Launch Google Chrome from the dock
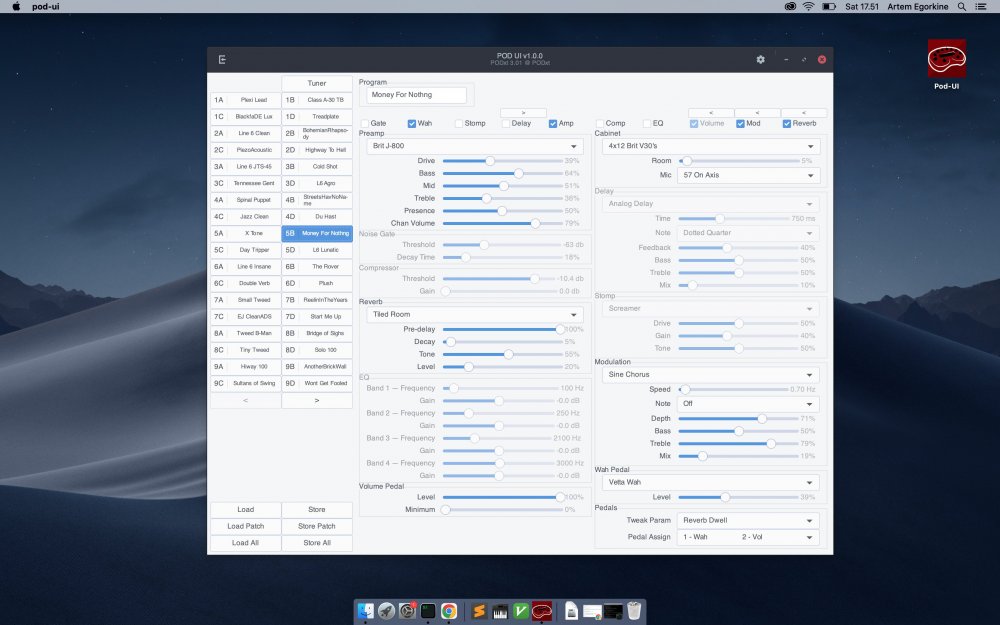 click(449, 610)
